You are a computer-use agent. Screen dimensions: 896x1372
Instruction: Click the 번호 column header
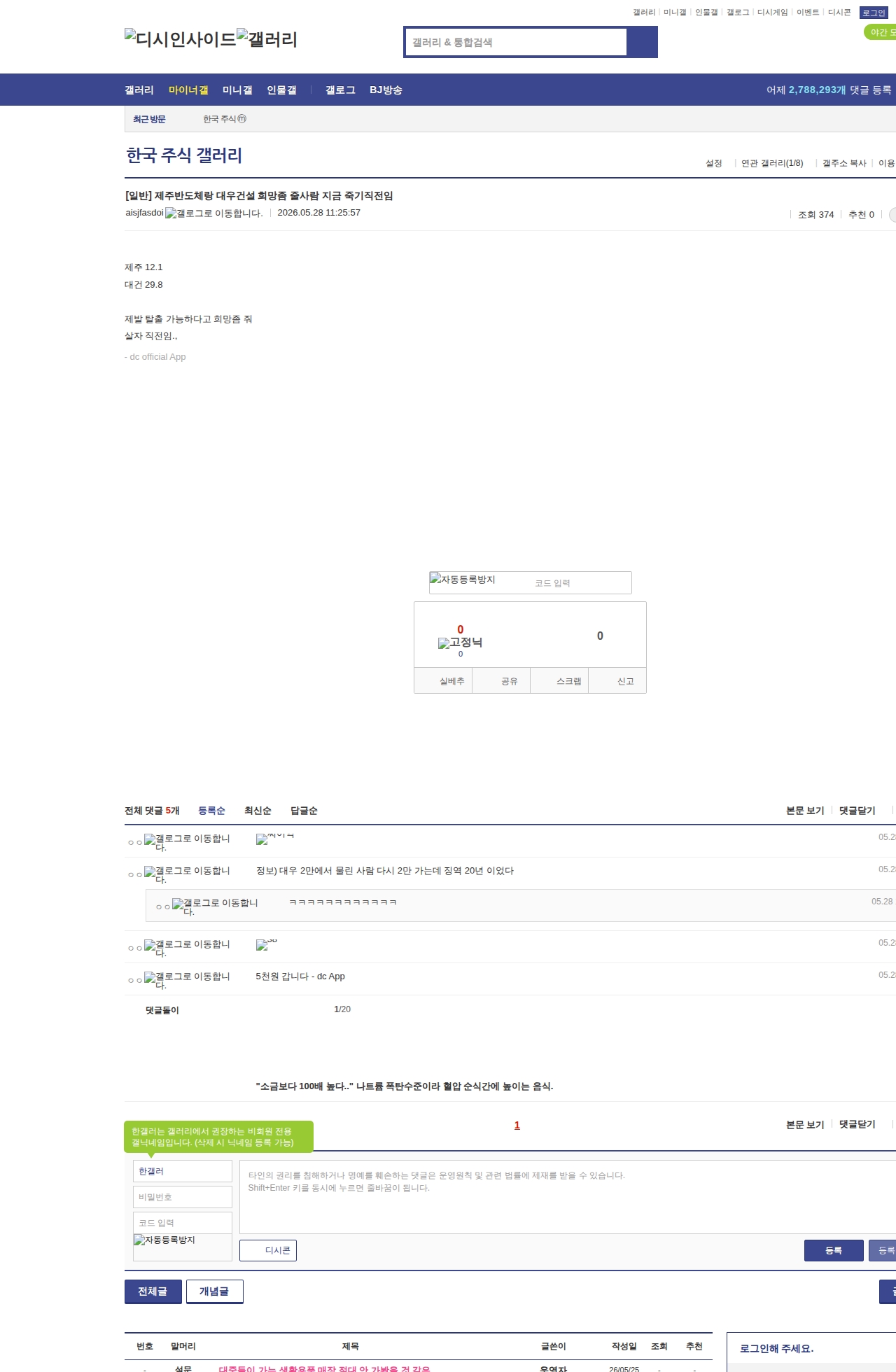[x=145, y=1346]
